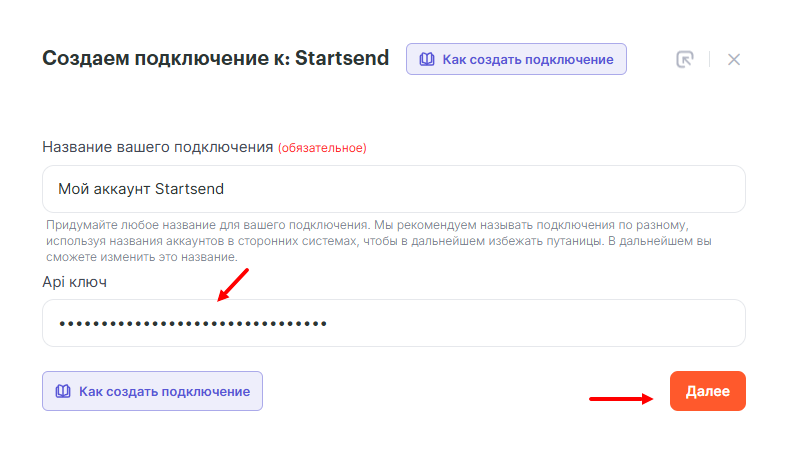Click the 'Api ключ' label
Screen dimensions: 788x453
tap(74, 282)
